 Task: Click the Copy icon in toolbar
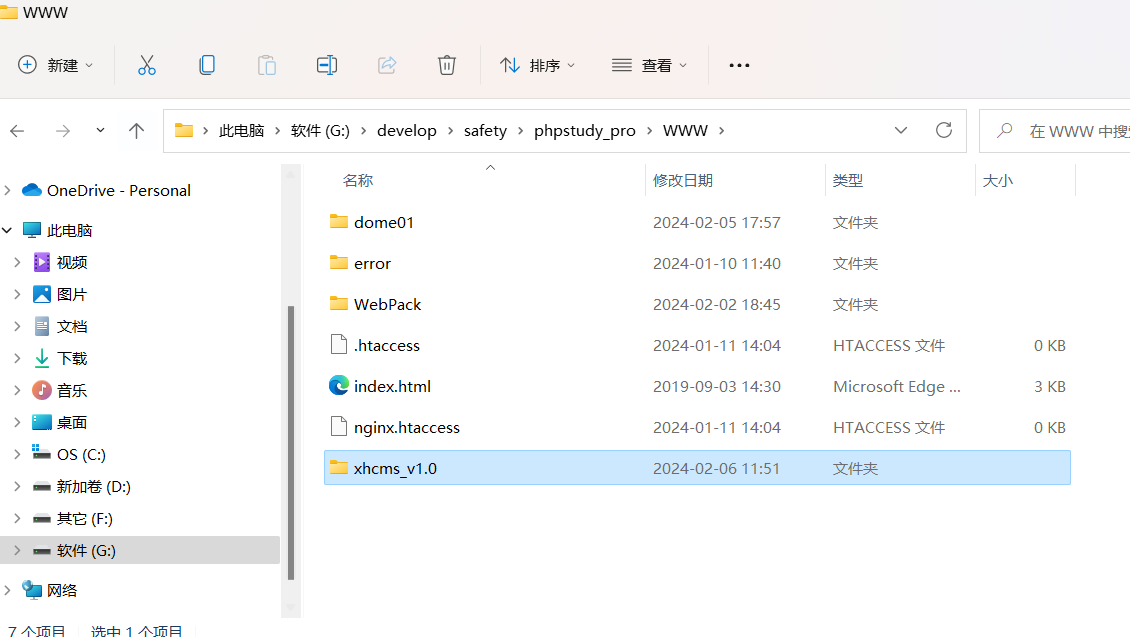pos(207,66)
